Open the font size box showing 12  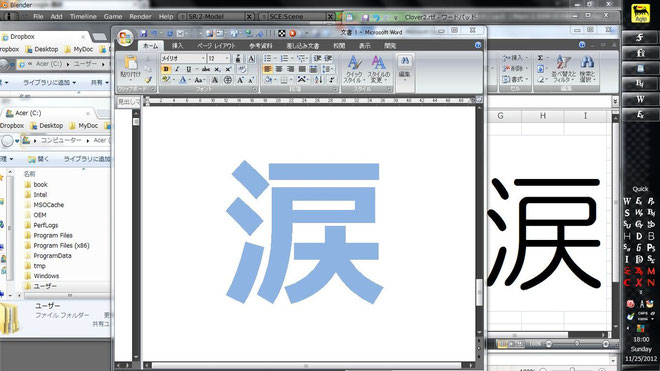[218, 59]
